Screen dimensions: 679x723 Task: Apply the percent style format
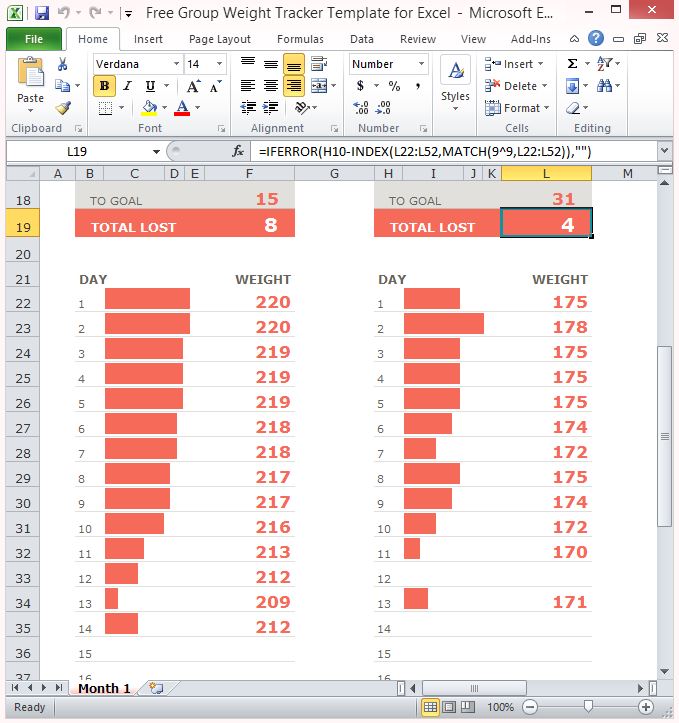(394, 87)
